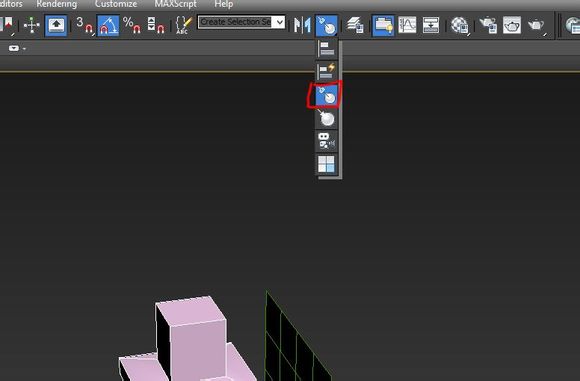
Task: Click the Create Selection Set text field
Action: 236,22
